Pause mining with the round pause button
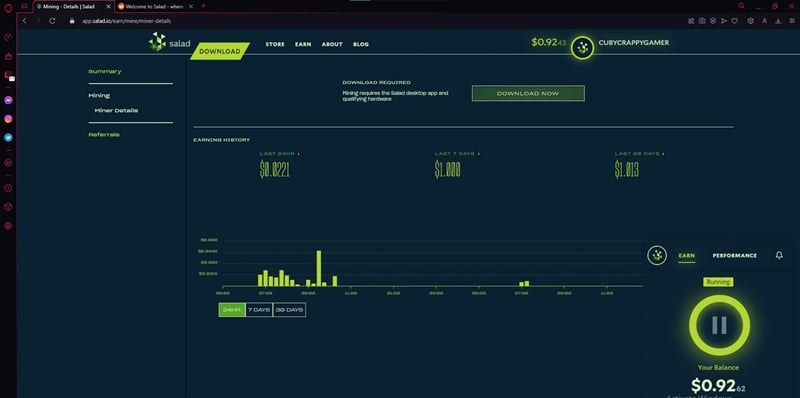Viewport: 800px width, 398px height. tap(719, 325)
